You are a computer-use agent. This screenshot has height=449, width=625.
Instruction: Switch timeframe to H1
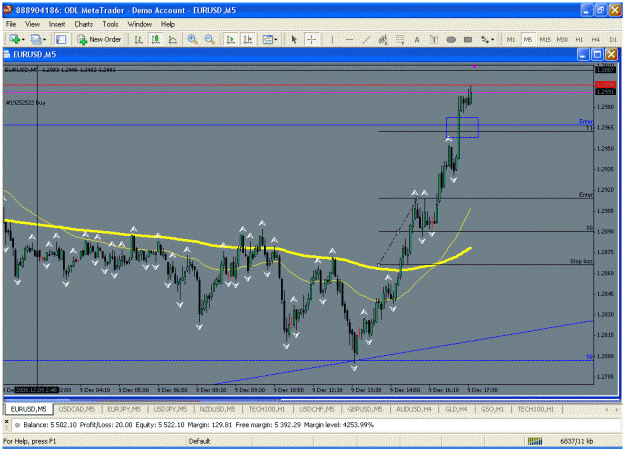pyautogui.click(x=579, y=39)
